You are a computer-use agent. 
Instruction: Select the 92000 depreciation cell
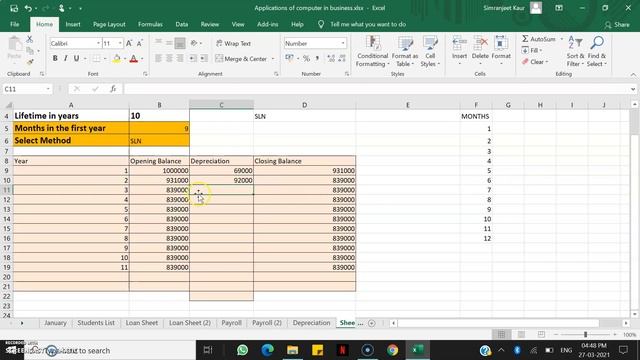(x=221, y=180)
